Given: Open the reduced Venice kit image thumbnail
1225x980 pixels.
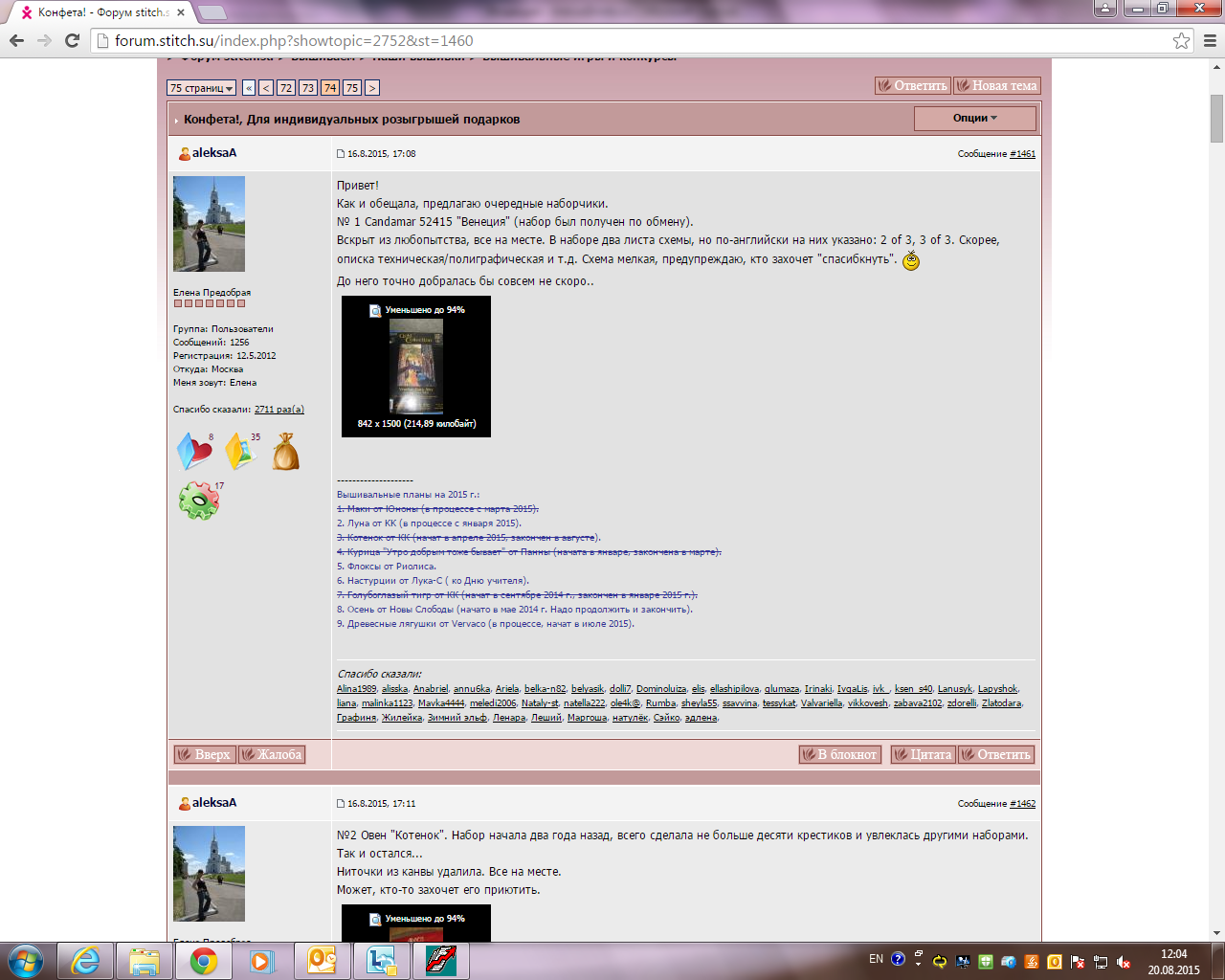Looking at the screenshot, I should pos(415,367).
